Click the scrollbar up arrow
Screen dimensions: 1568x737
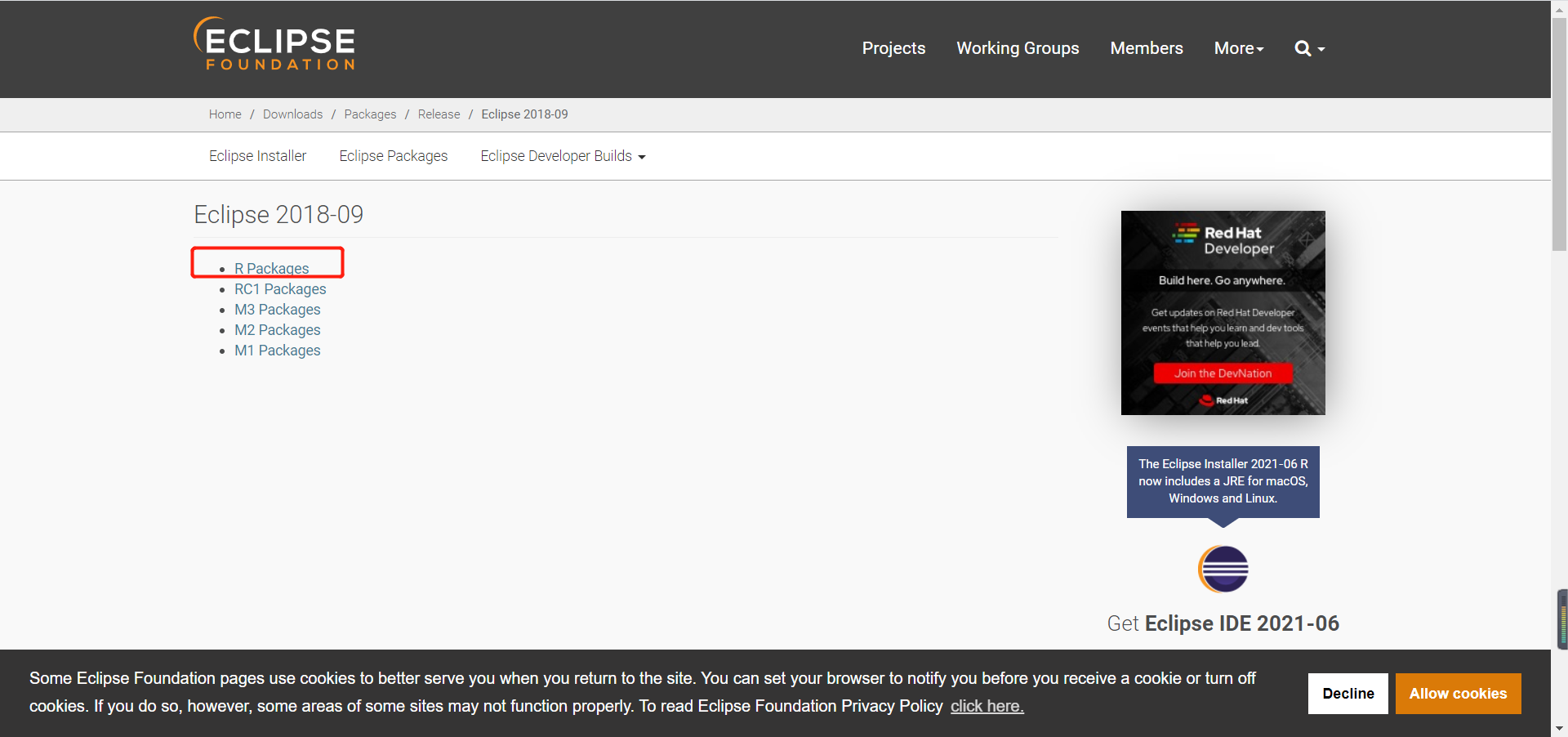1559,8
